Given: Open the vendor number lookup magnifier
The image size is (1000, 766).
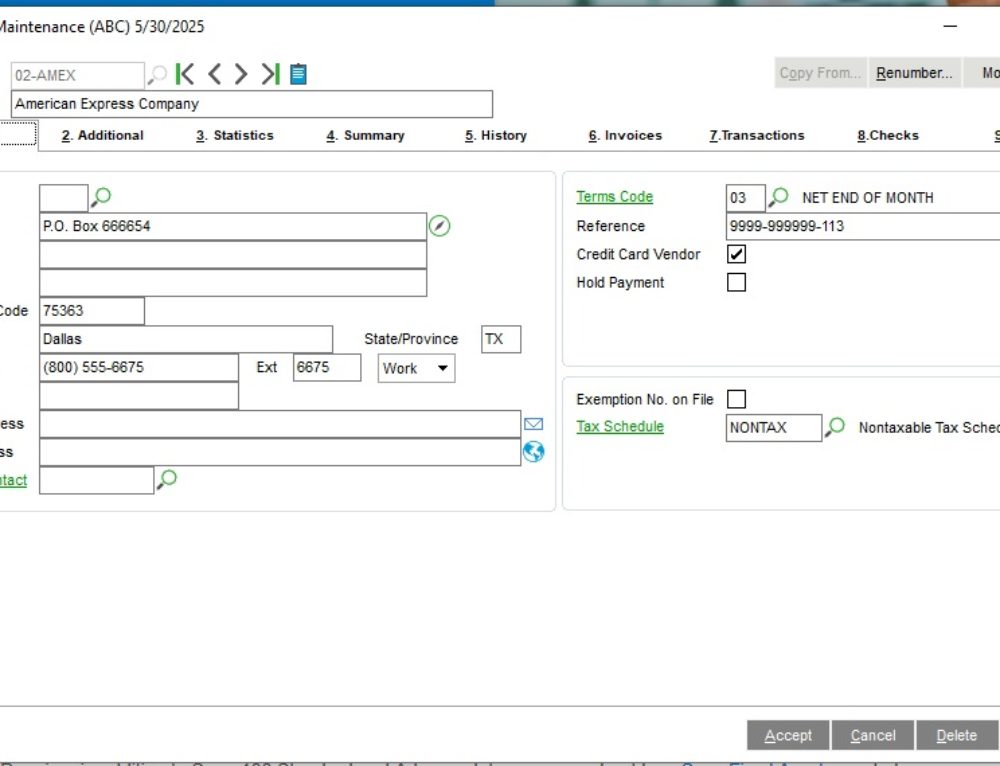Looking at the screenshot, I should (157, 75).
